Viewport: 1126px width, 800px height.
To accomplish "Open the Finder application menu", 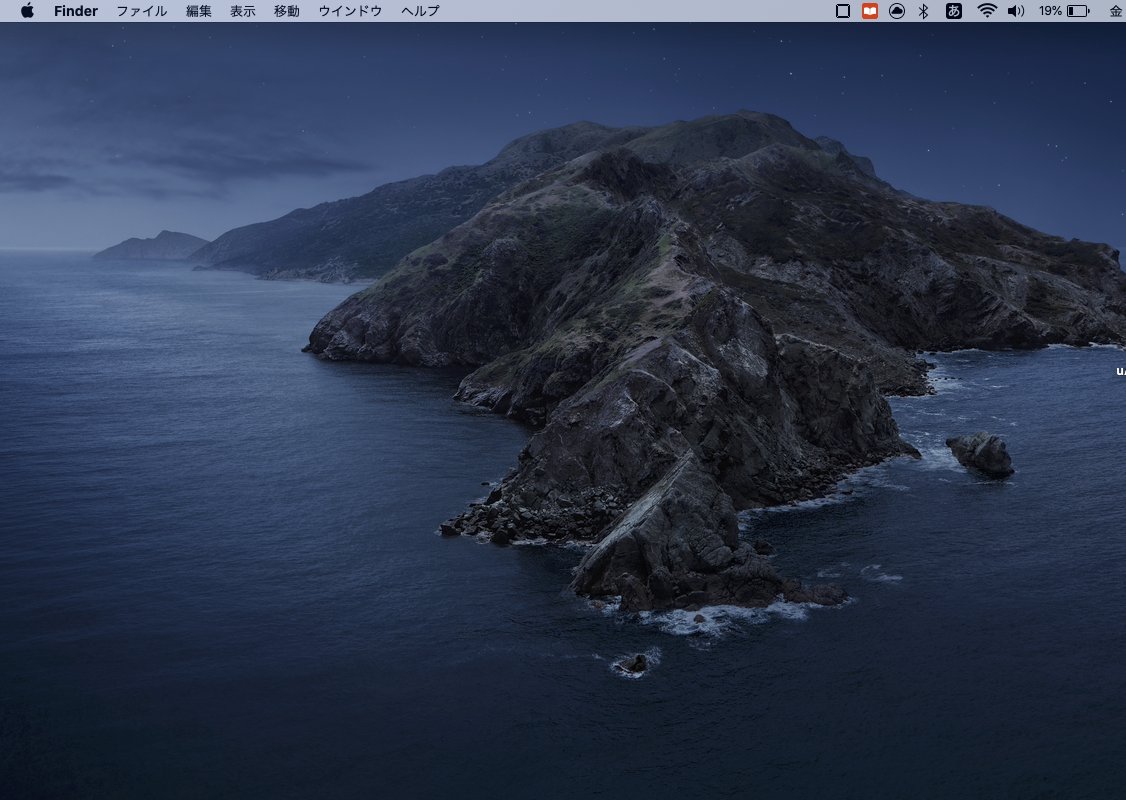I will point(76,11).
